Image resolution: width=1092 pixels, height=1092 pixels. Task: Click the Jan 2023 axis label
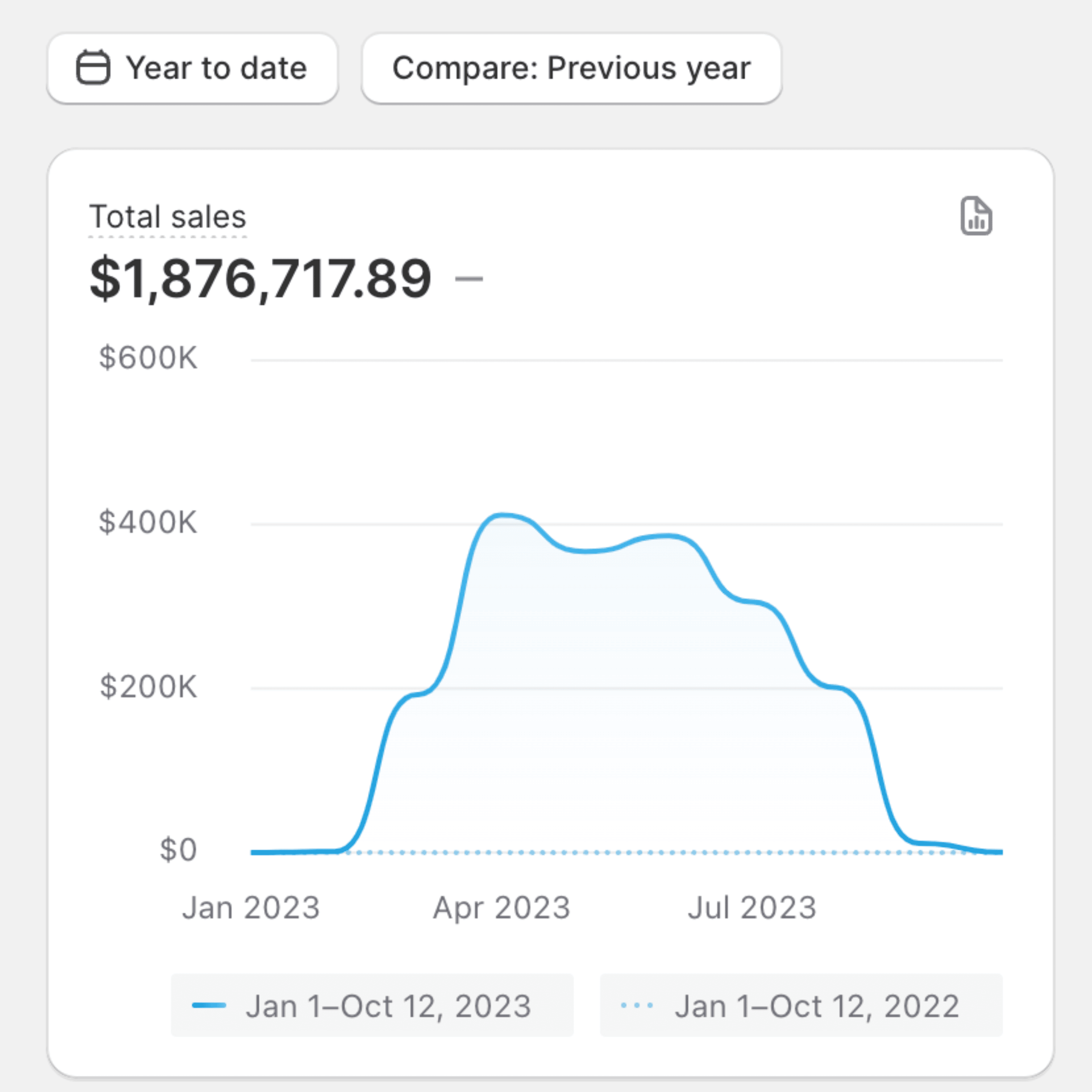[251, 908]
